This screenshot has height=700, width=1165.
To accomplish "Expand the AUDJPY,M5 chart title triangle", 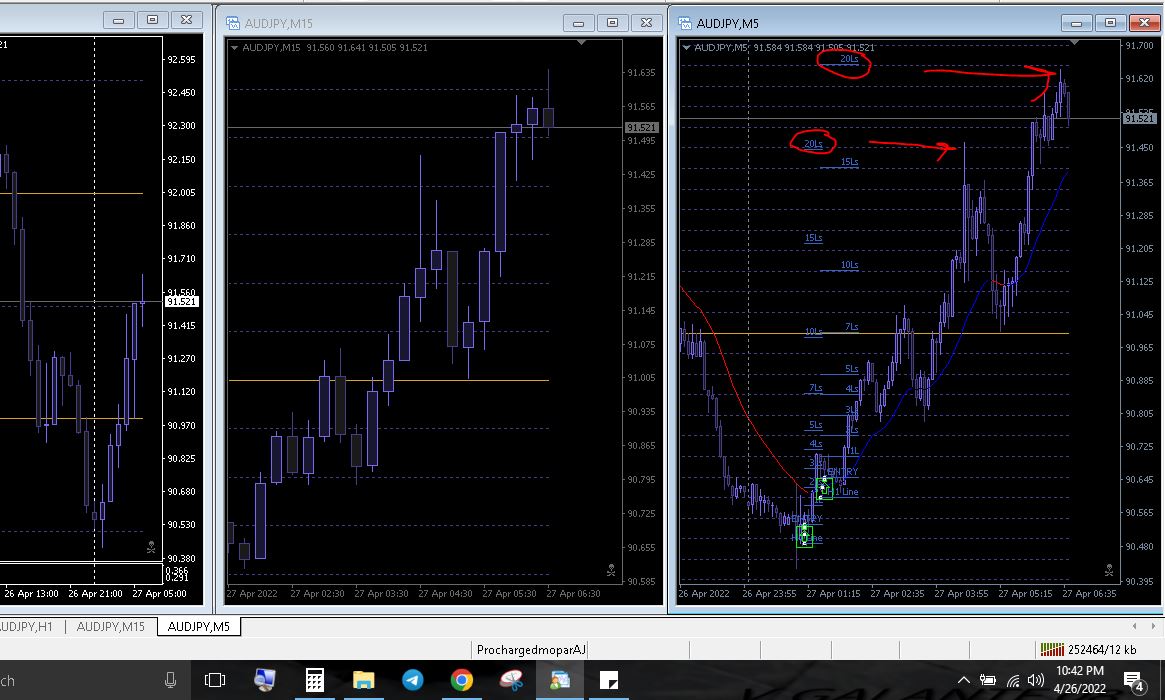I will 687,48.
